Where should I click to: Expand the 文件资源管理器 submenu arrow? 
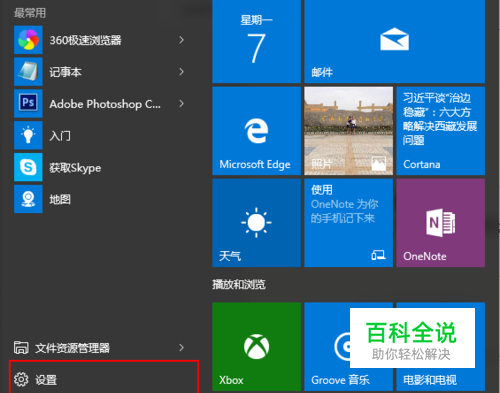point(181,348)
